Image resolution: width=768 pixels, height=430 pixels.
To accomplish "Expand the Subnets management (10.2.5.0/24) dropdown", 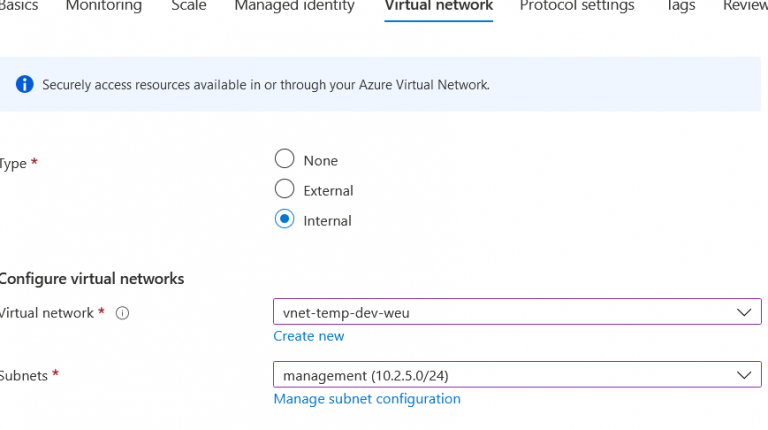I will (x=516, y=375).
